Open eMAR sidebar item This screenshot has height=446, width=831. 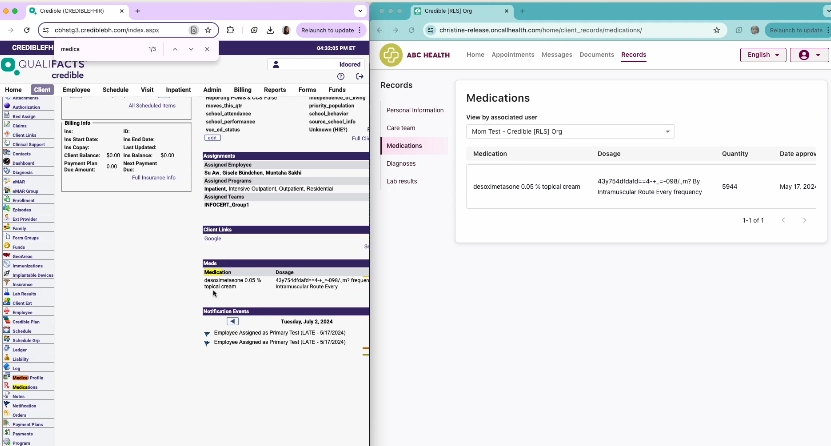tap(19, 182)
